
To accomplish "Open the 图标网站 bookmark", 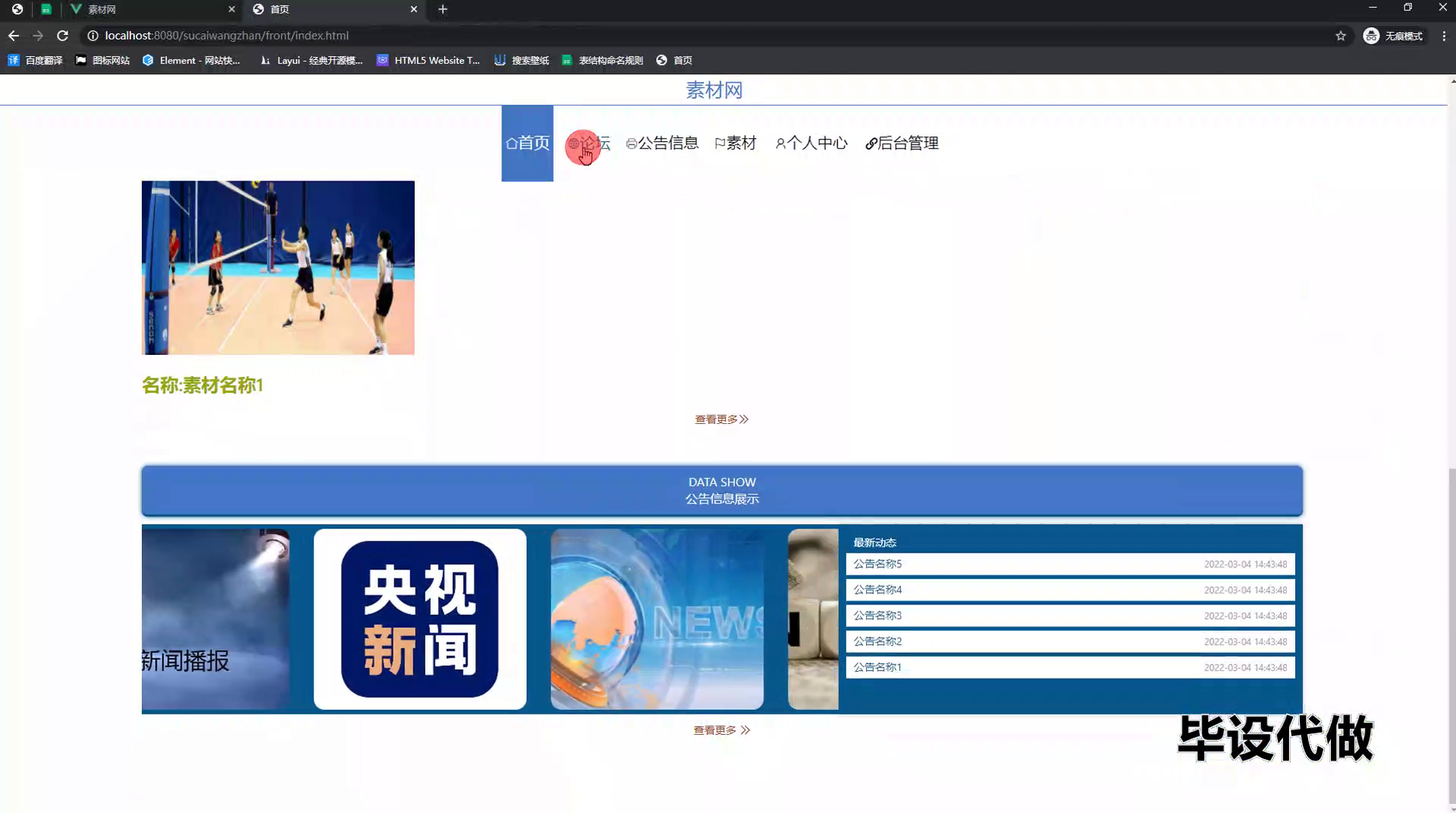I will pyautogui.click(x=103, y=60).
